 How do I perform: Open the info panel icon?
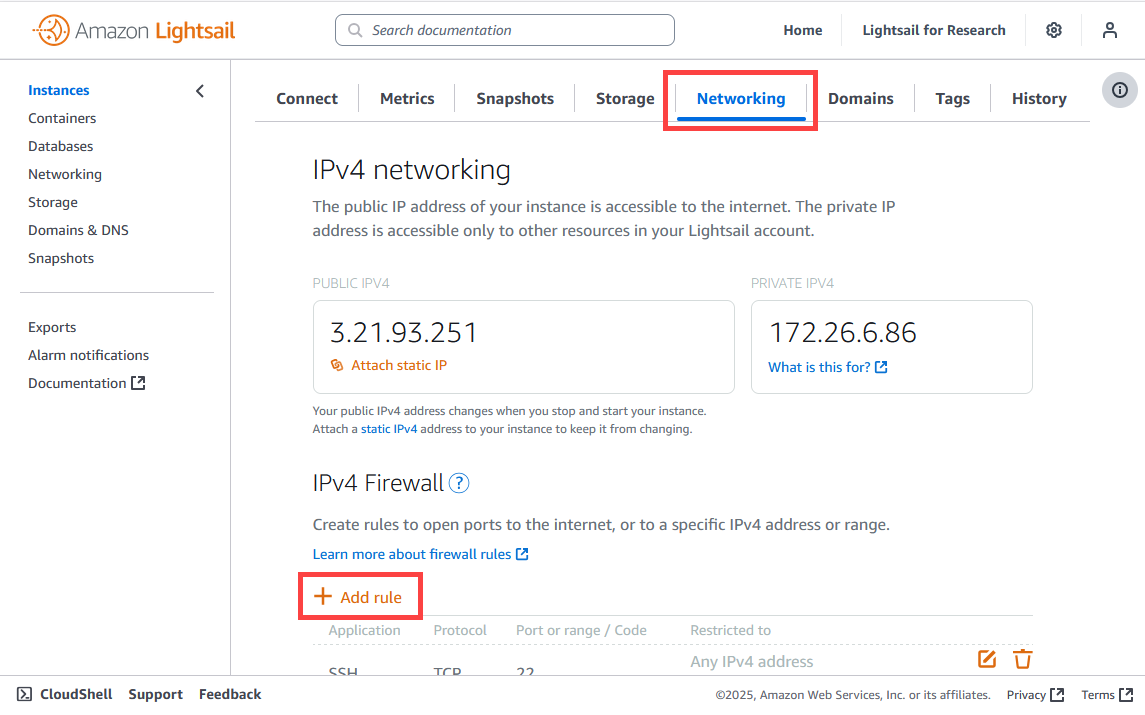[x=1119, y=90]
